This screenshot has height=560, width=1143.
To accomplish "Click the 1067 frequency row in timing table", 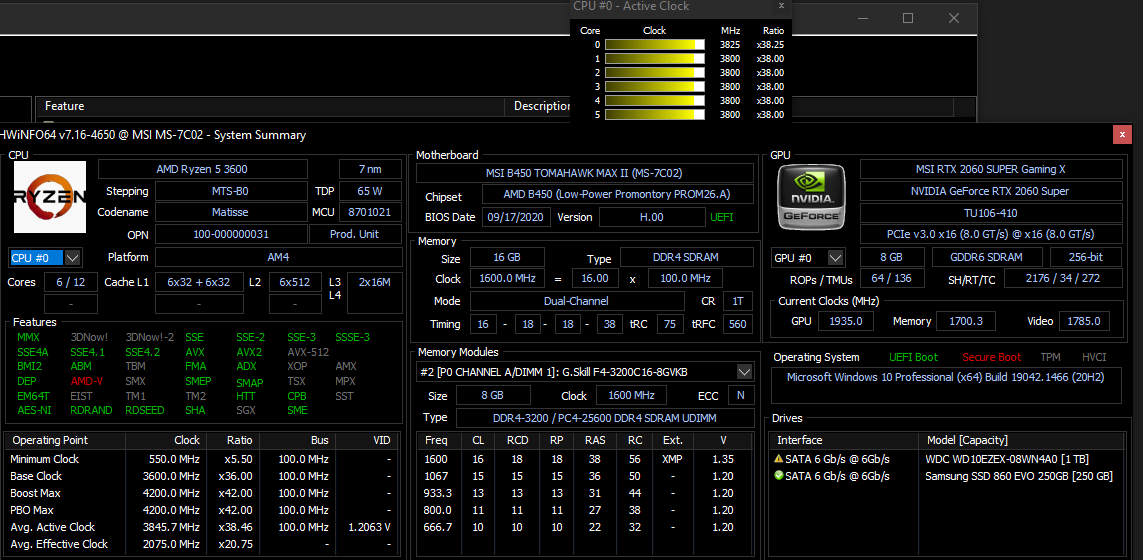I will click(x=583, y=476).
